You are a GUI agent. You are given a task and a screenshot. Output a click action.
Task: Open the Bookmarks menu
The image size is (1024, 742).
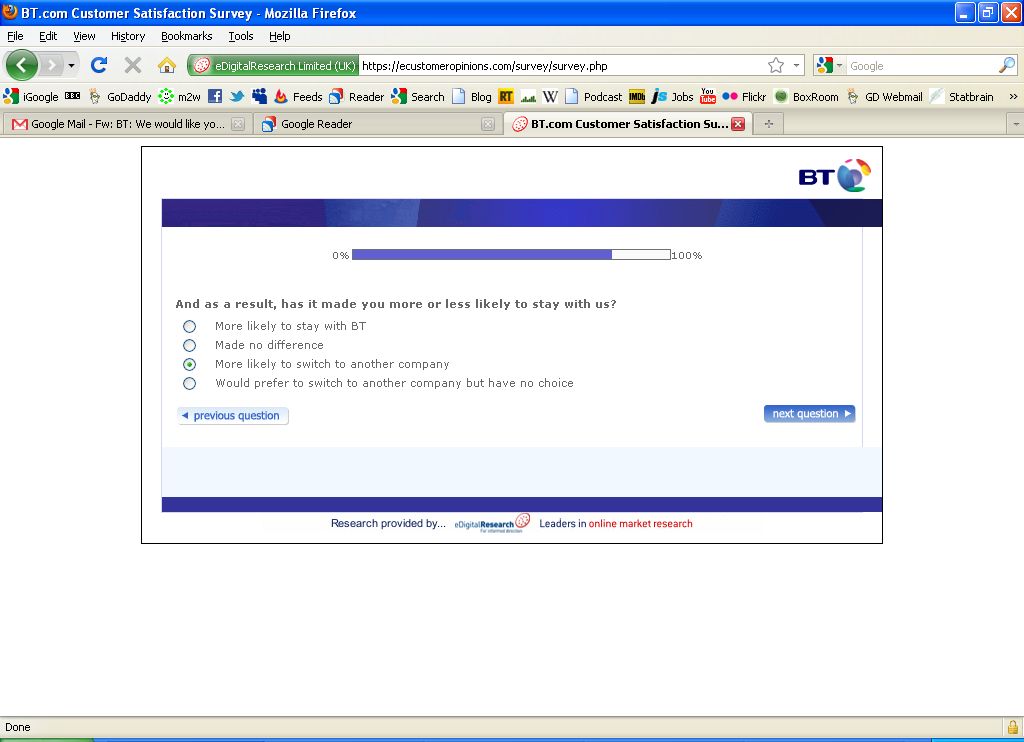coord(186,36)
